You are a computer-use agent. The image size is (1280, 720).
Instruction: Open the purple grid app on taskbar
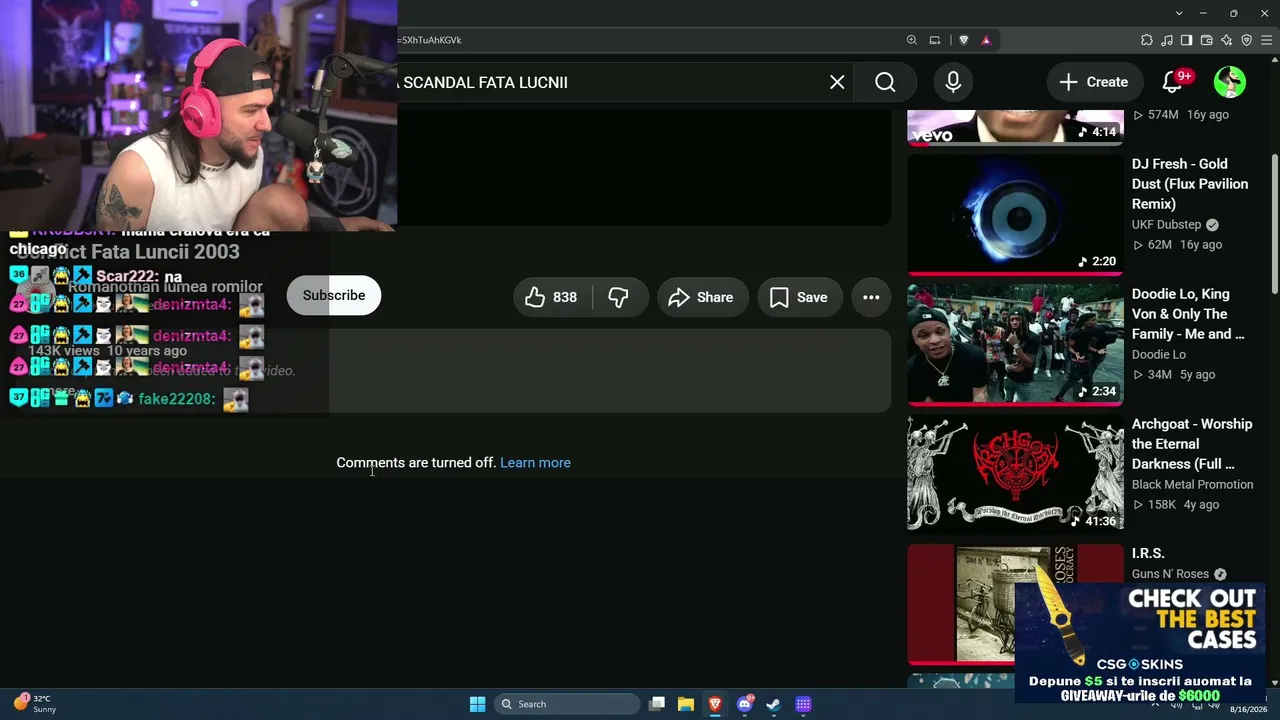[803, 704]
